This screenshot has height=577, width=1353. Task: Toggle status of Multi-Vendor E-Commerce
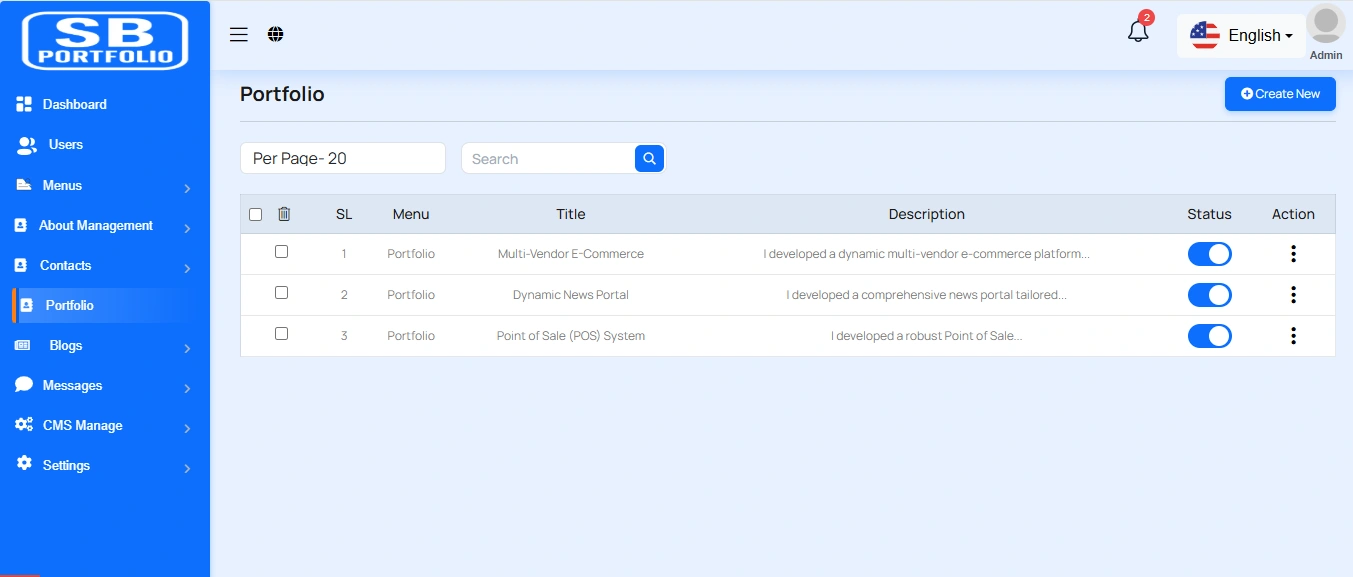point(1209,254)
